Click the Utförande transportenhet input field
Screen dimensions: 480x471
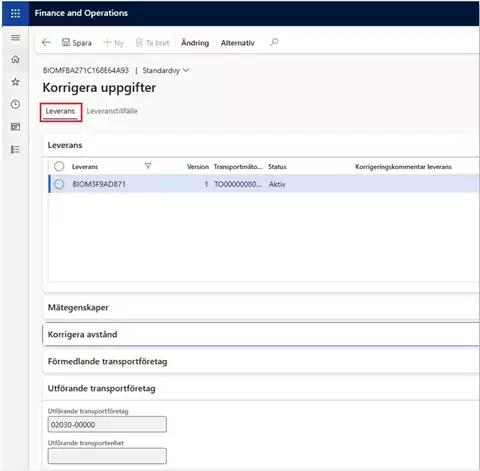tap(107, 456)
